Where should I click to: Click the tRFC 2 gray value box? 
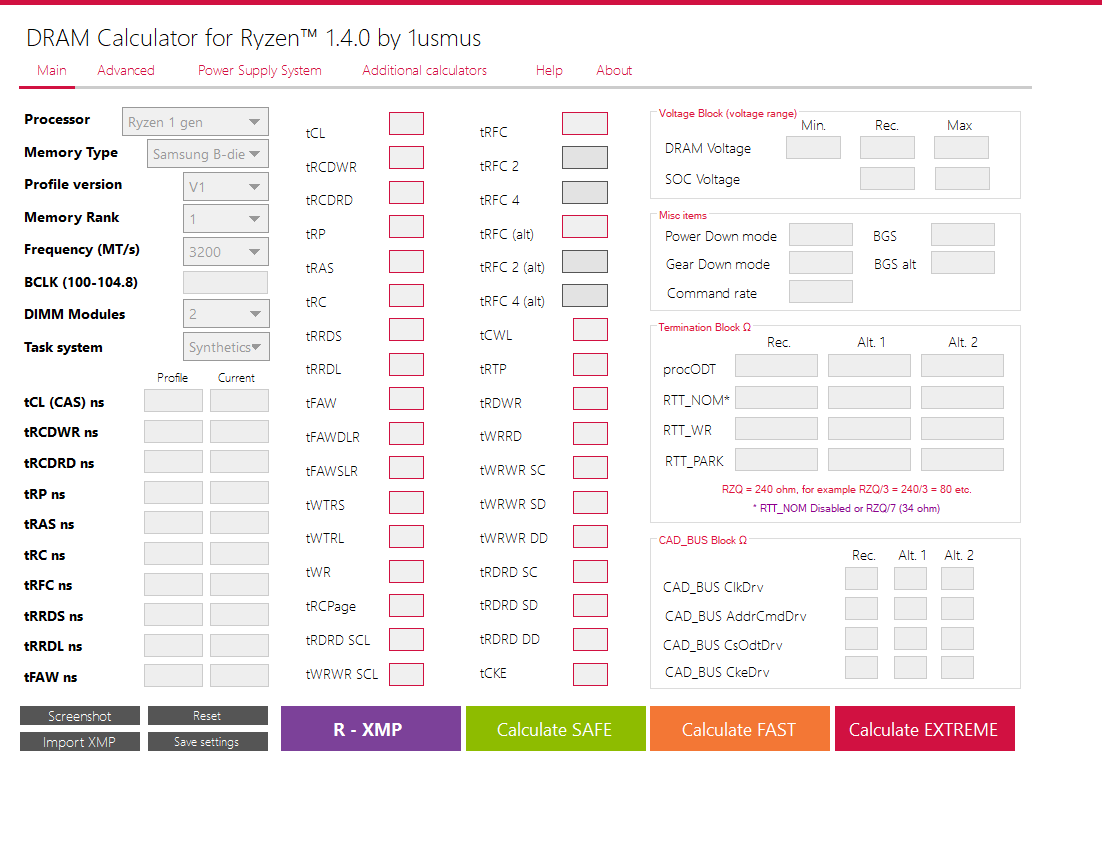coord(585,157)
